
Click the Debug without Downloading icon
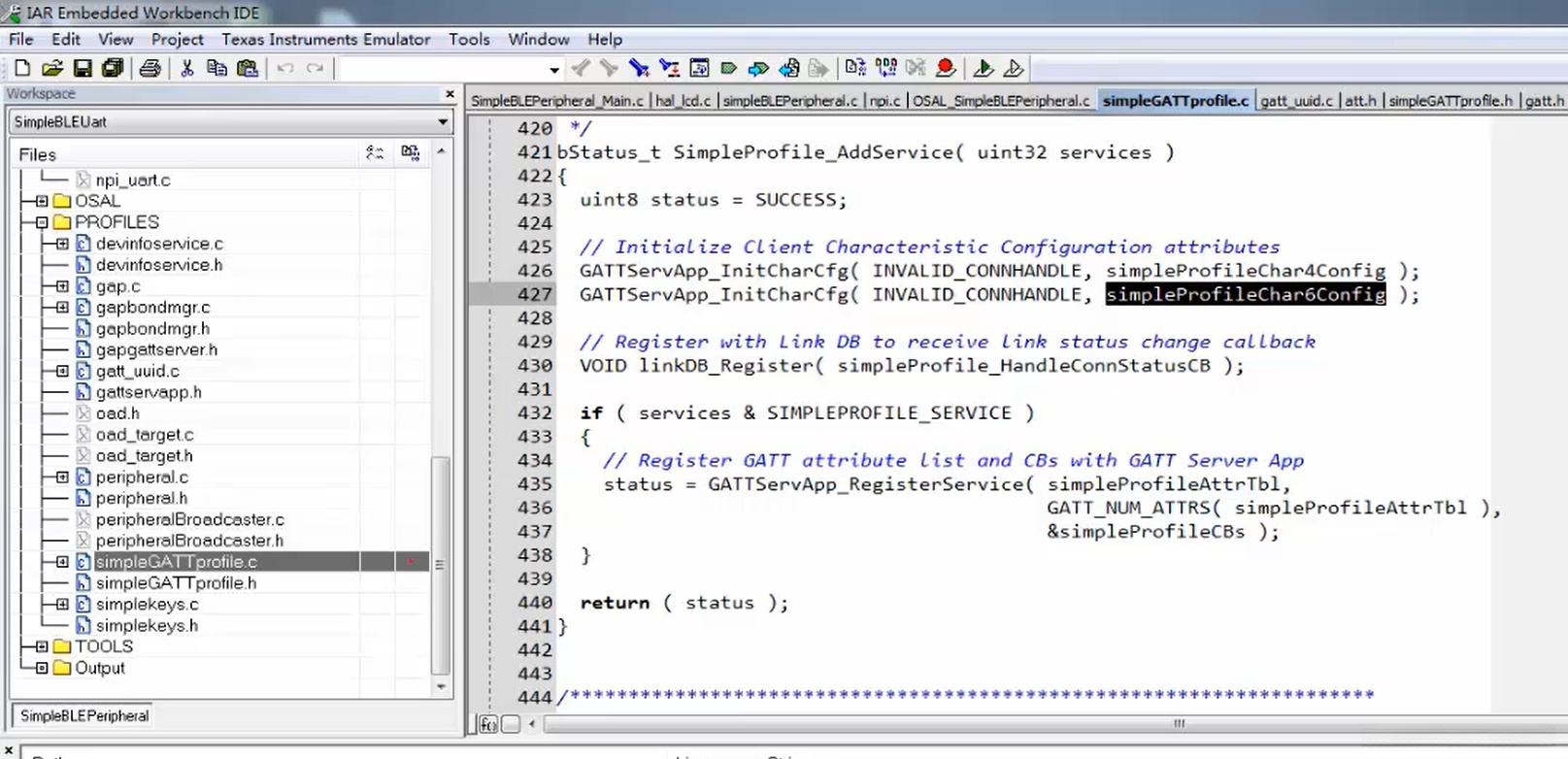tap(1013, 68)
